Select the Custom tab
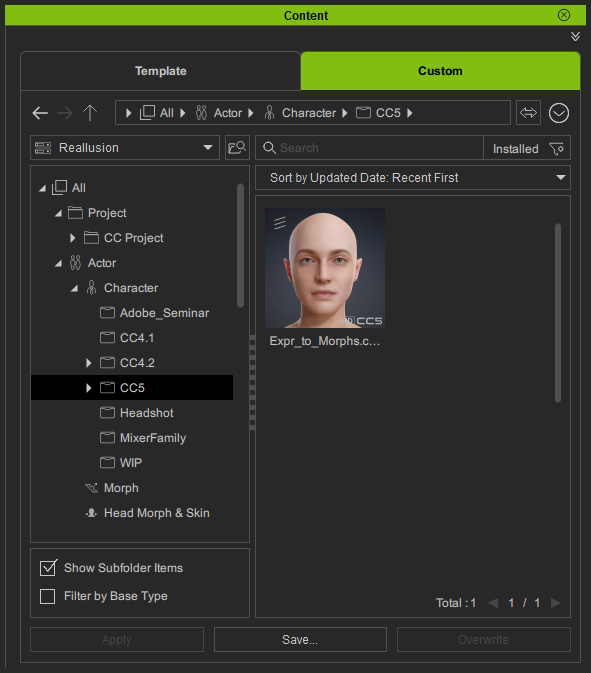The height and width of the screenshot is (673, 591). click(x=440, y=71)
